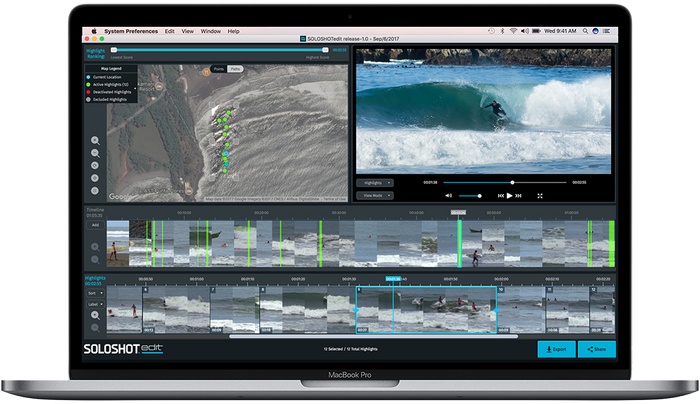The height and width of the screenshot is (404, 700).
Task: Skip to the next highlight
Action: tap(518, 196)
